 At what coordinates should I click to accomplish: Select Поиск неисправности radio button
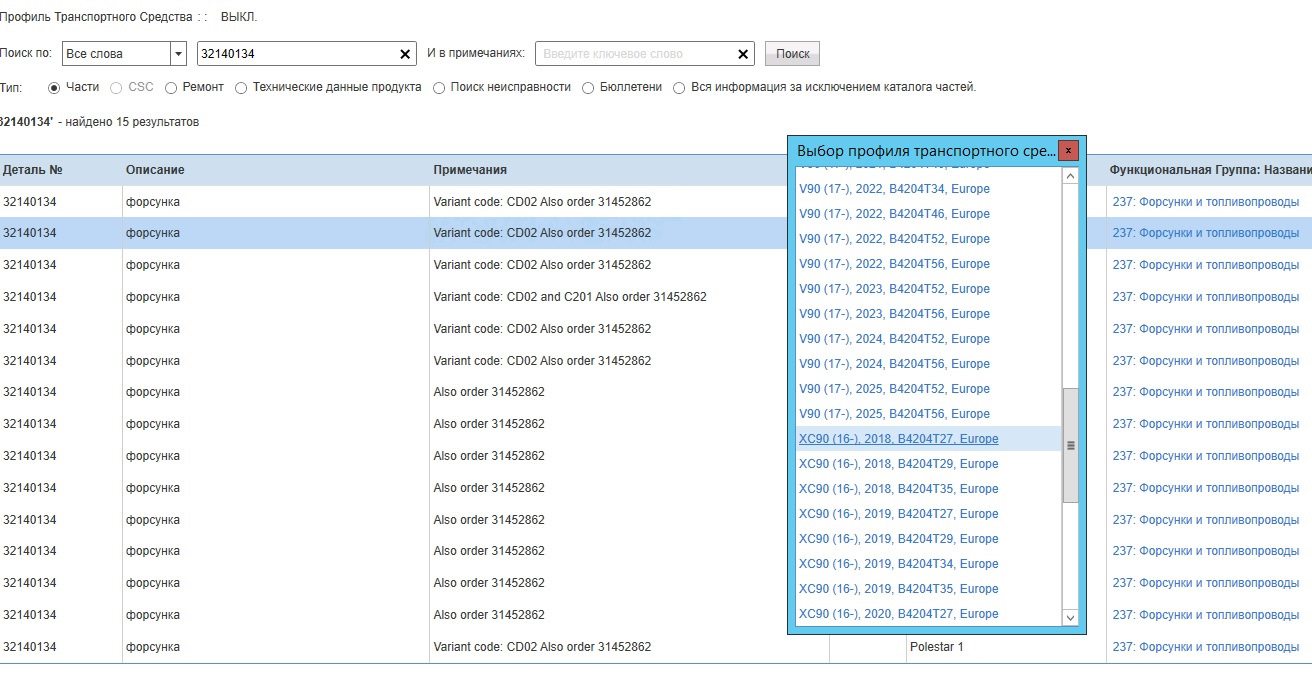click(439, 87)
